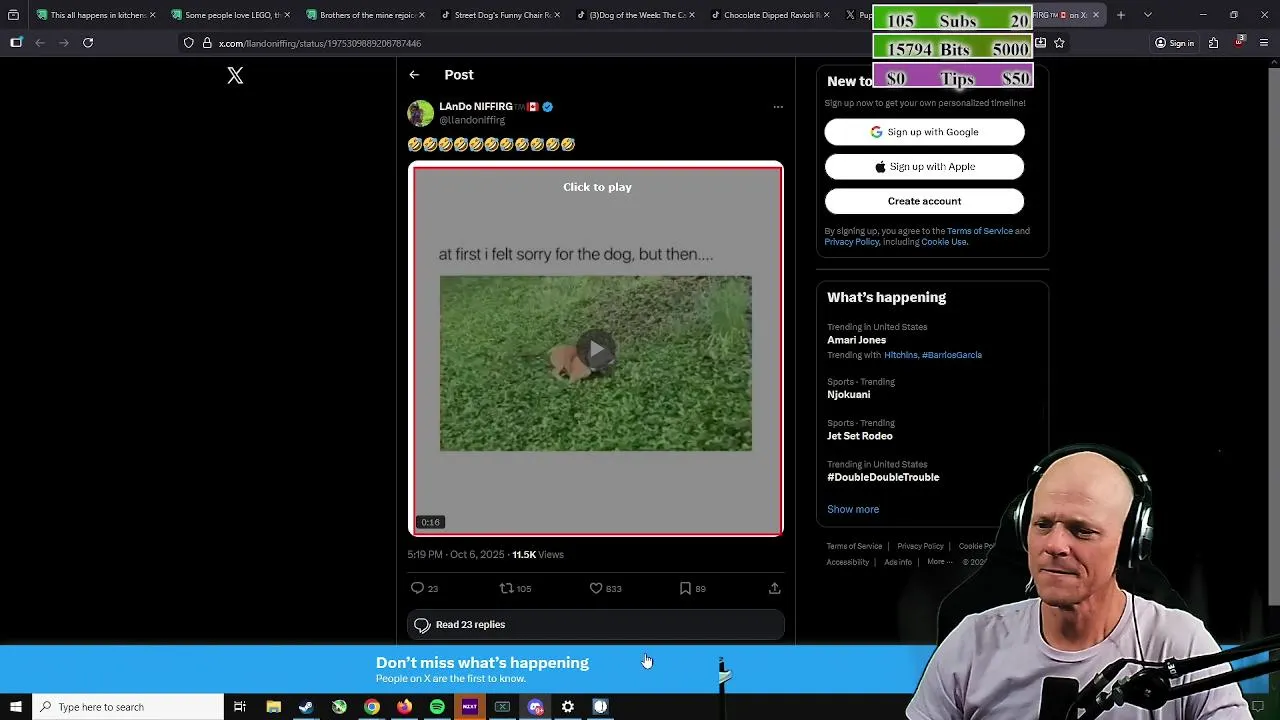
Task: Click the address bar URL
Action: point(320,43)
